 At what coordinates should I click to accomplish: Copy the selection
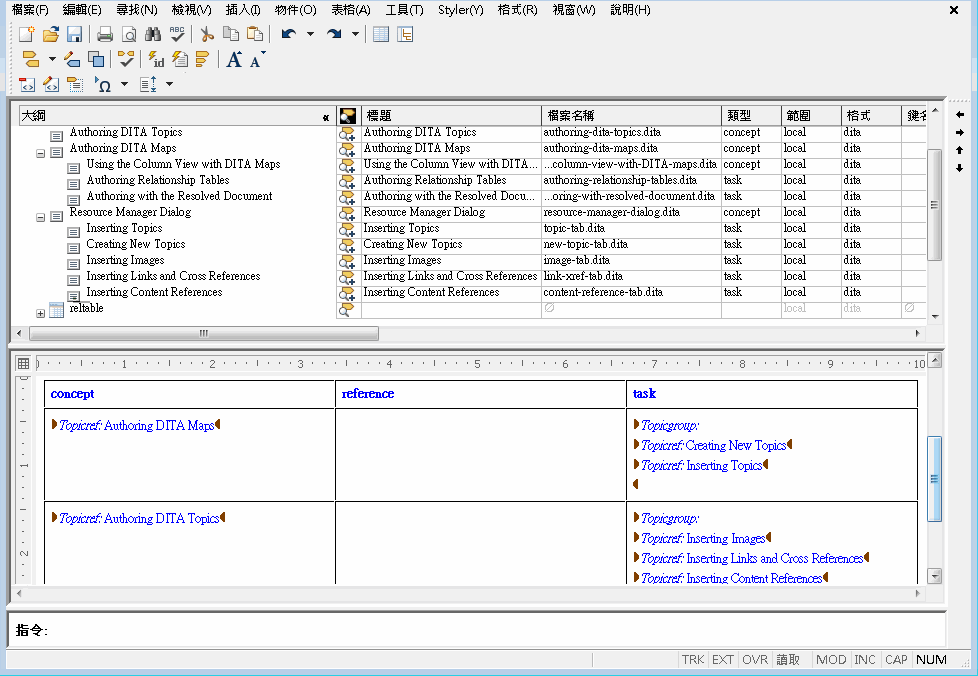click(x=231, y=34)
